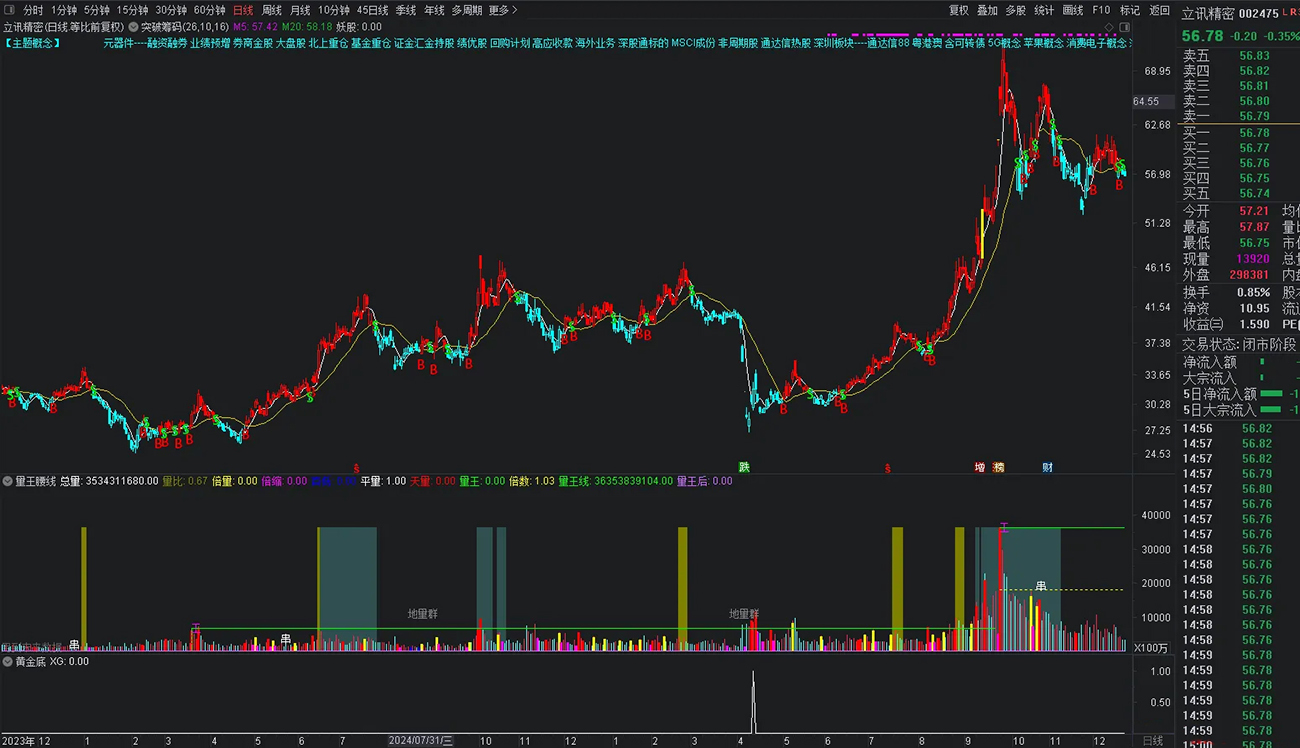Image resolution: width=1300 pixels, height=748 pixels.
Task: Click the 2024/07/31 date marker on timeline
Action: 421,741
